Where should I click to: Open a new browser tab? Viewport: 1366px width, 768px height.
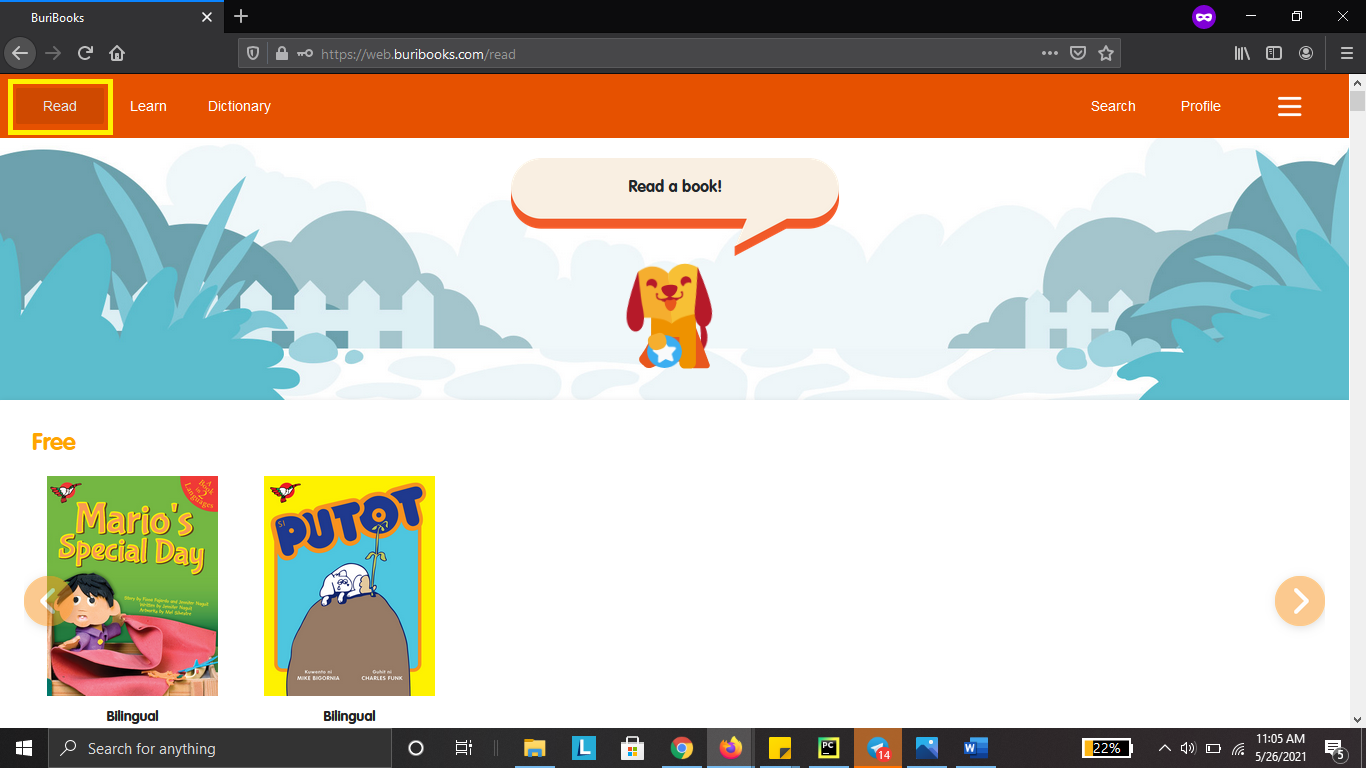click(x=241, y=16)
